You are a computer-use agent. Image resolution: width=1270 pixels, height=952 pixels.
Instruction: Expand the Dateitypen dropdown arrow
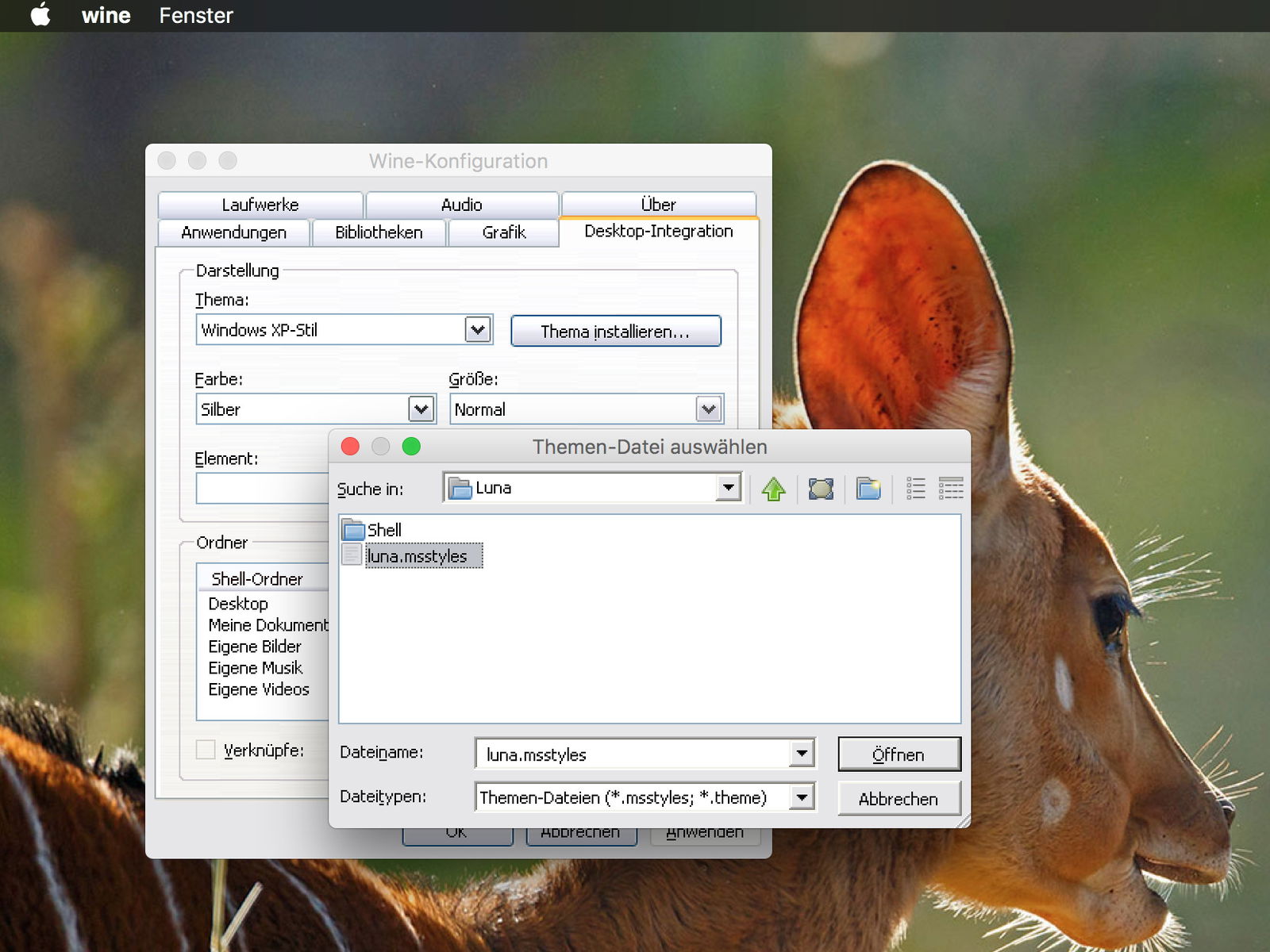coord(802,797)
